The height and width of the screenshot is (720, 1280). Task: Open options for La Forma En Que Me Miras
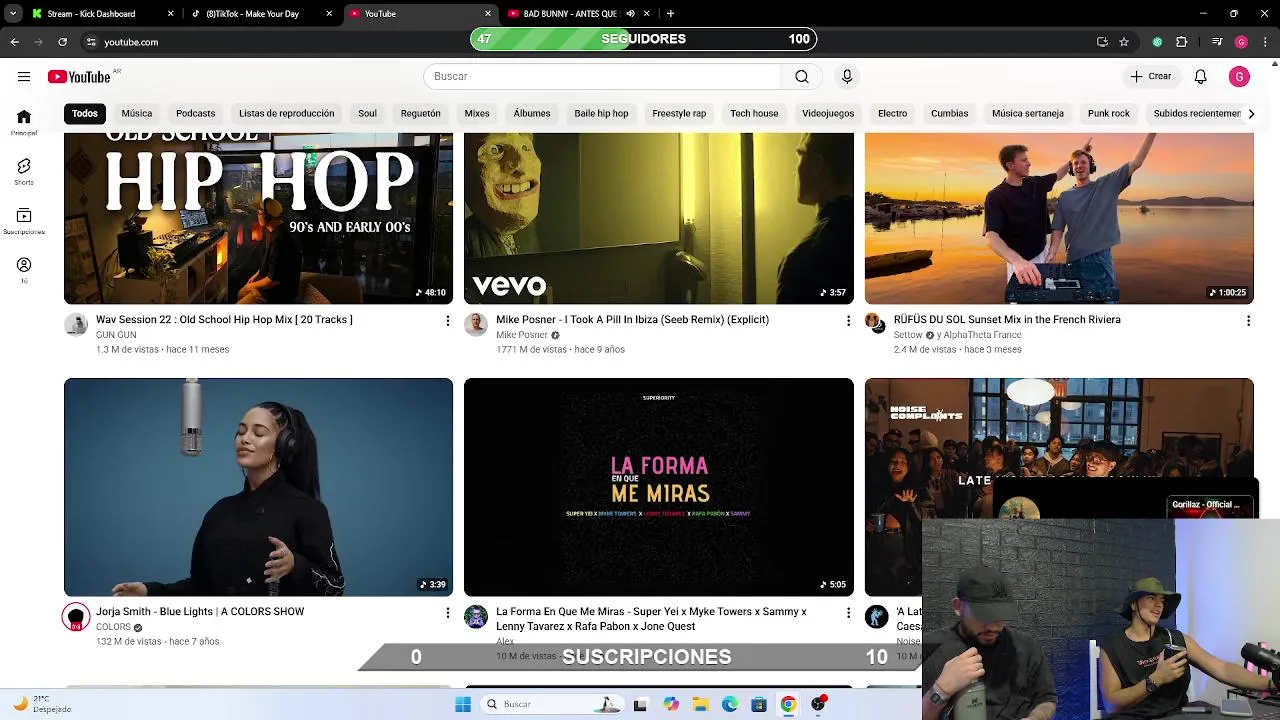click(x=848, y=612)
